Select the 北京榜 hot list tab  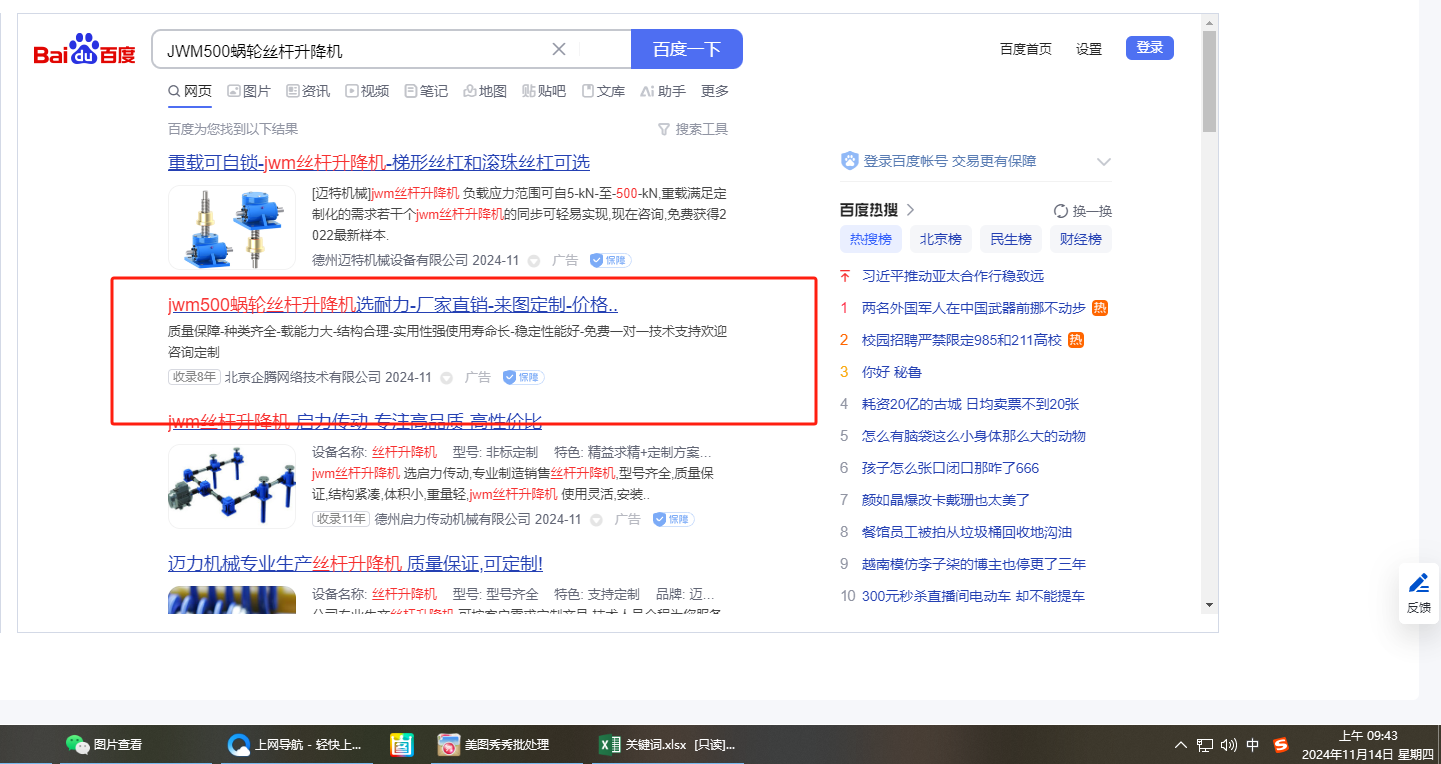pyautogui.click(x=941, y=239)
